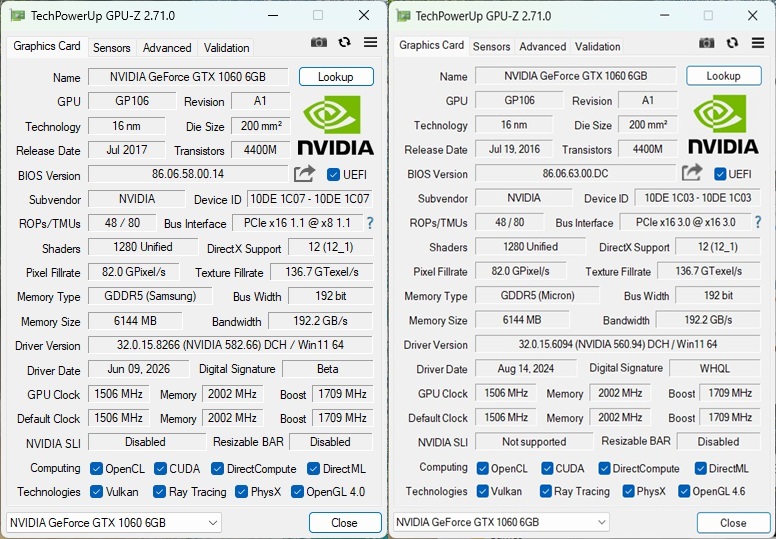Switch to Validation tab in right window

tap(597, 47)
